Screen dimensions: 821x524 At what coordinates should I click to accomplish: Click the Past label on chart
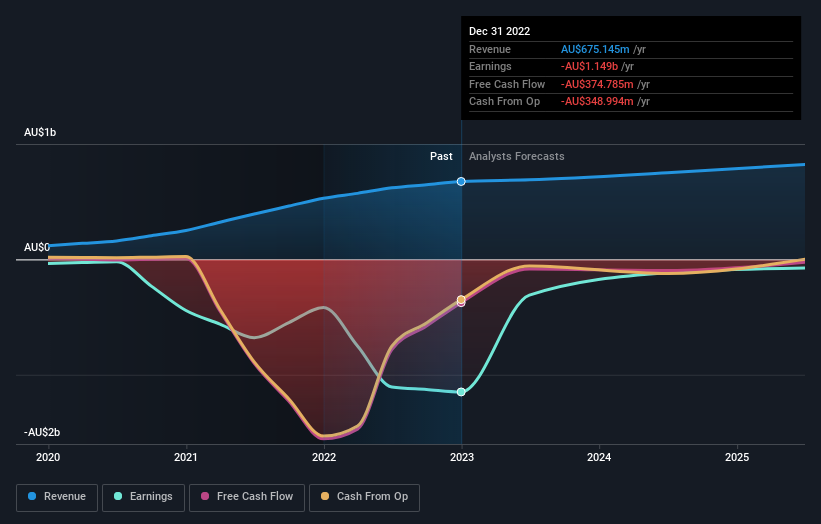point(441,157)
